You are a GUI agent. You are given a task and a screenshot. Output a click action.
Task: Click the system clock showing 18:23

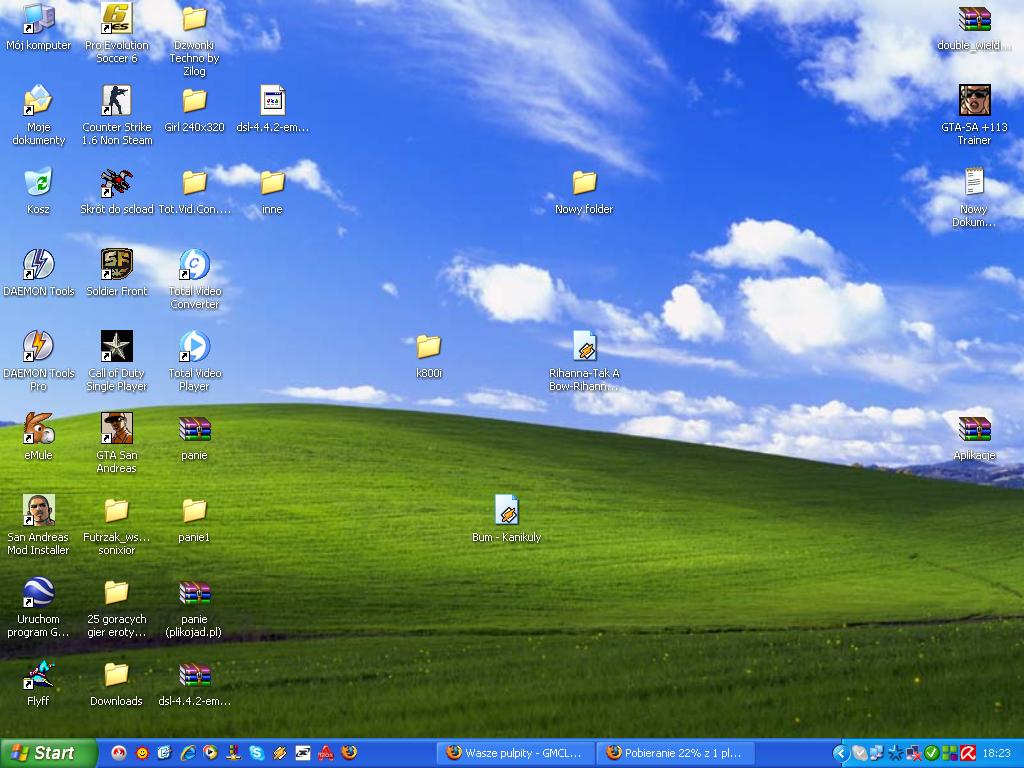(x=997, y=753)
